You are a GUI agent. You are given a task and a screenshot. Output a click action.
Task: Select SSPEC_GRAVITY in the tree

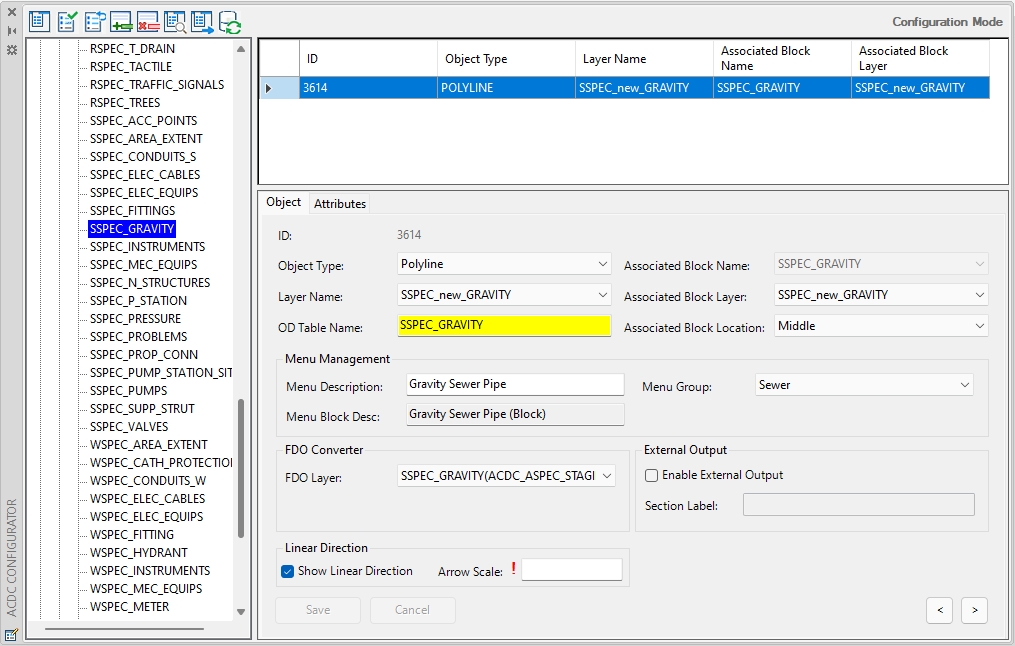pos(132,228)
